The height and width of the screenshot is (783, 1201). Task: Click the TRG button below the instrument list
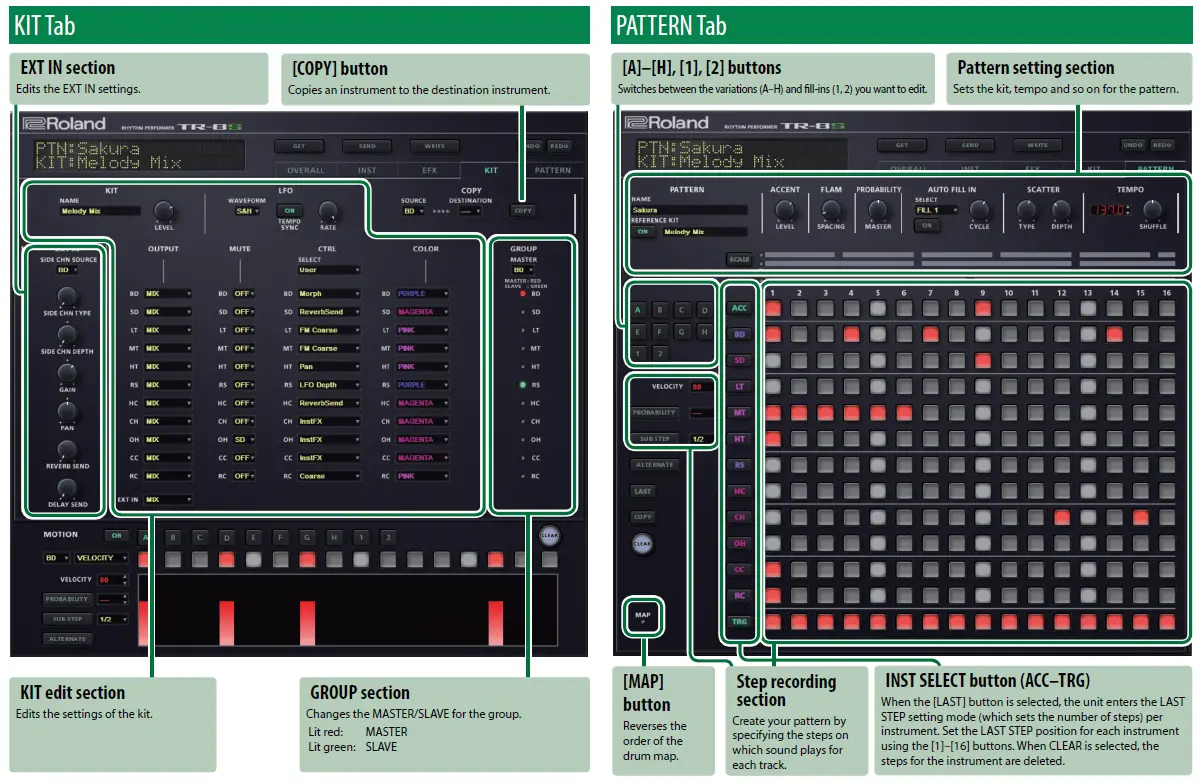pyautogui.click(x=740, y=621)
